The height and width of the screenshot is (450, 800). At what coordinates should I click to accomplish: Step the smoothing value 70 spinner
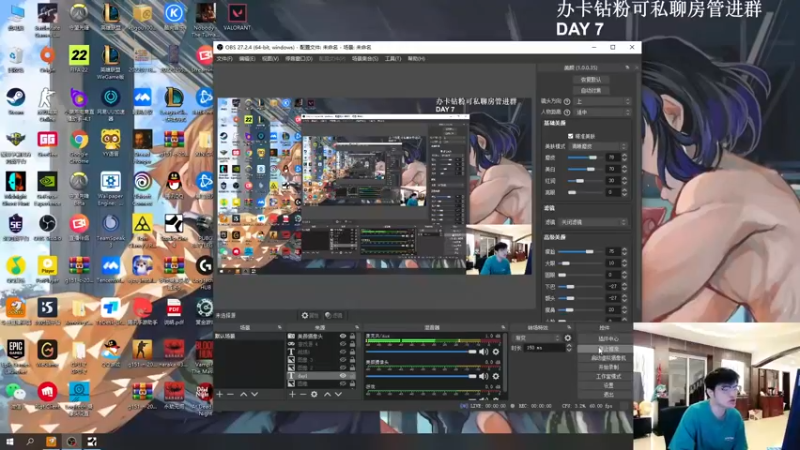pyautogui.click(x=624, y=157)
